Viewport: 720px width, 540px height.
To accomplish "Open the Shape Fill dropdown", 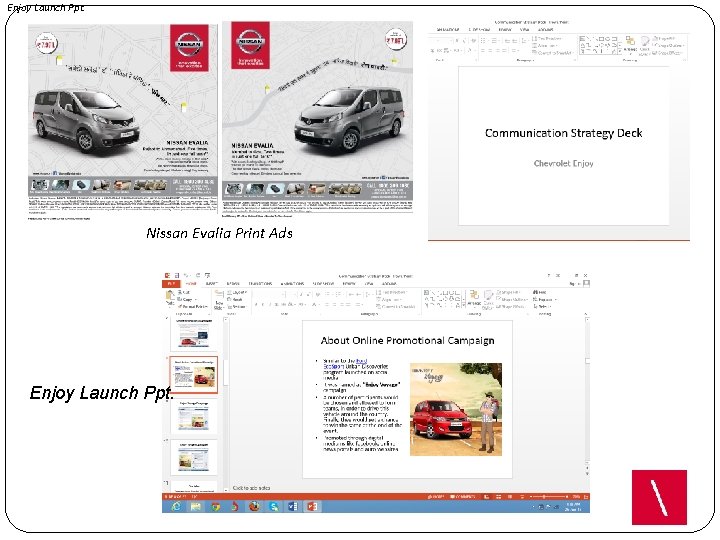I will tap(508, 292).
